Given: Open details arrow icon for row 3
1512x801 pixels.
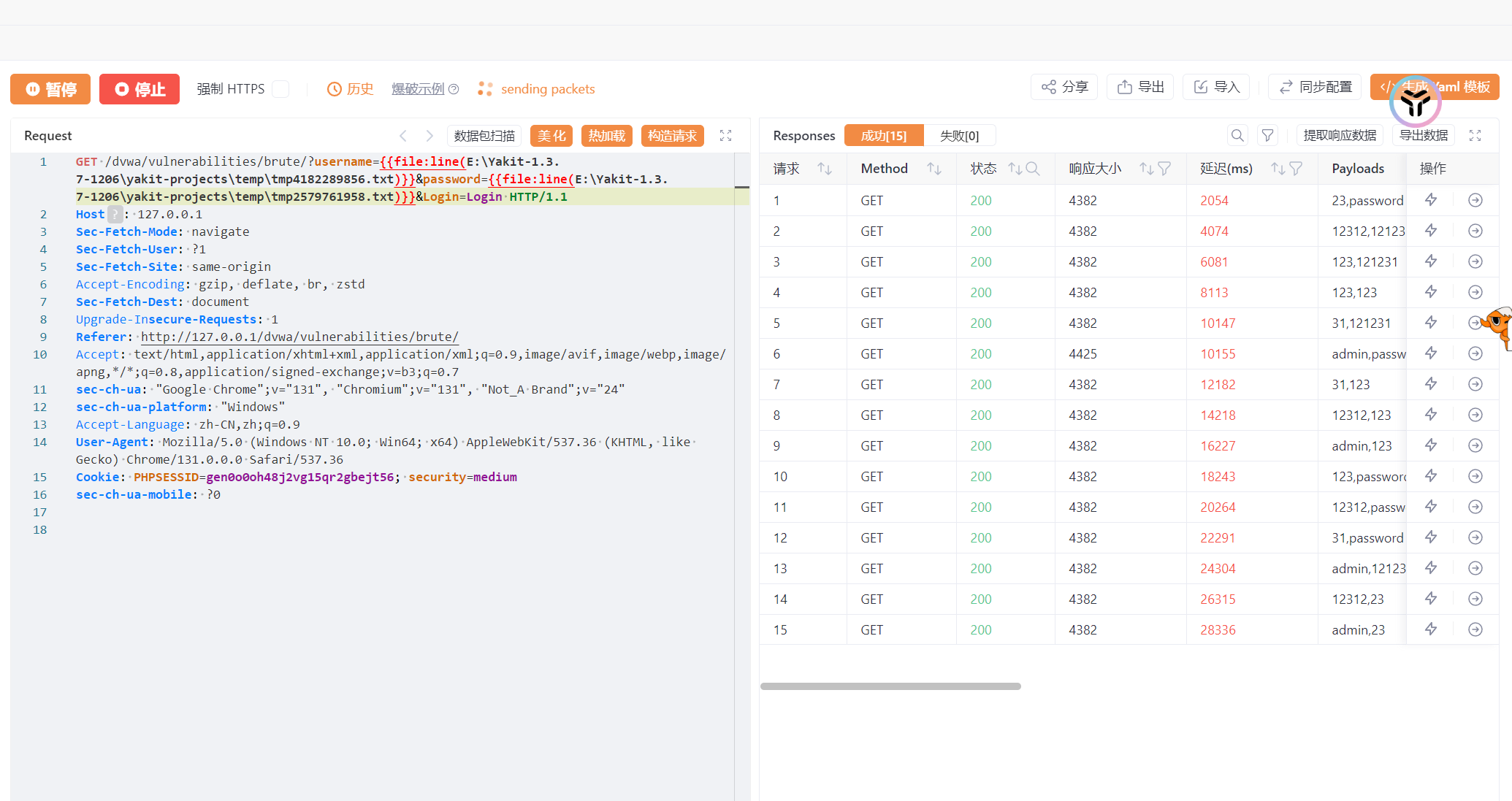Looking at the screenshot, I should point(1475,261).
